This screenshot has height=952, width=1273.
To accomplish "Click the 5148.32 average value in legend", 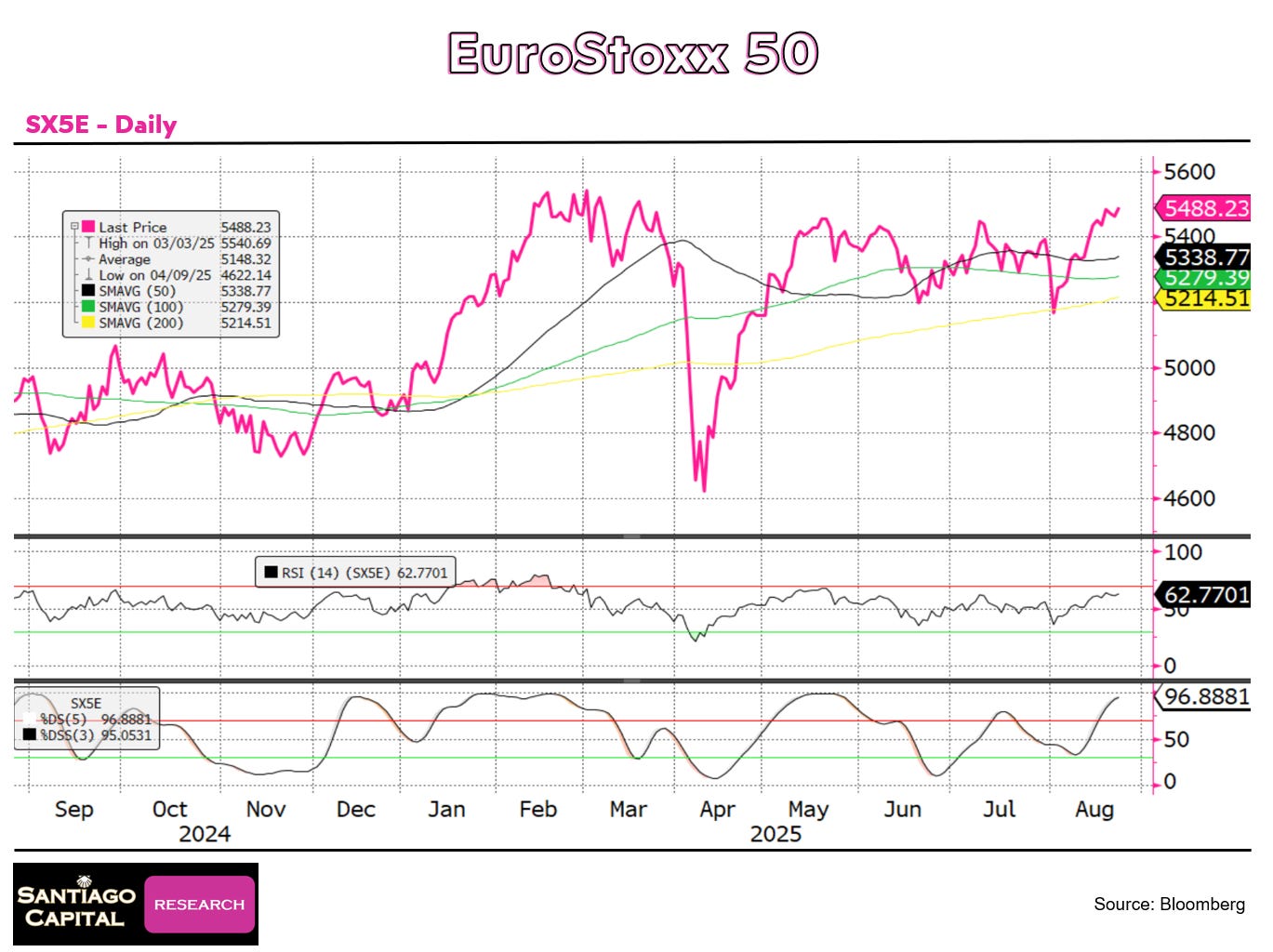I will click(246, 259).
